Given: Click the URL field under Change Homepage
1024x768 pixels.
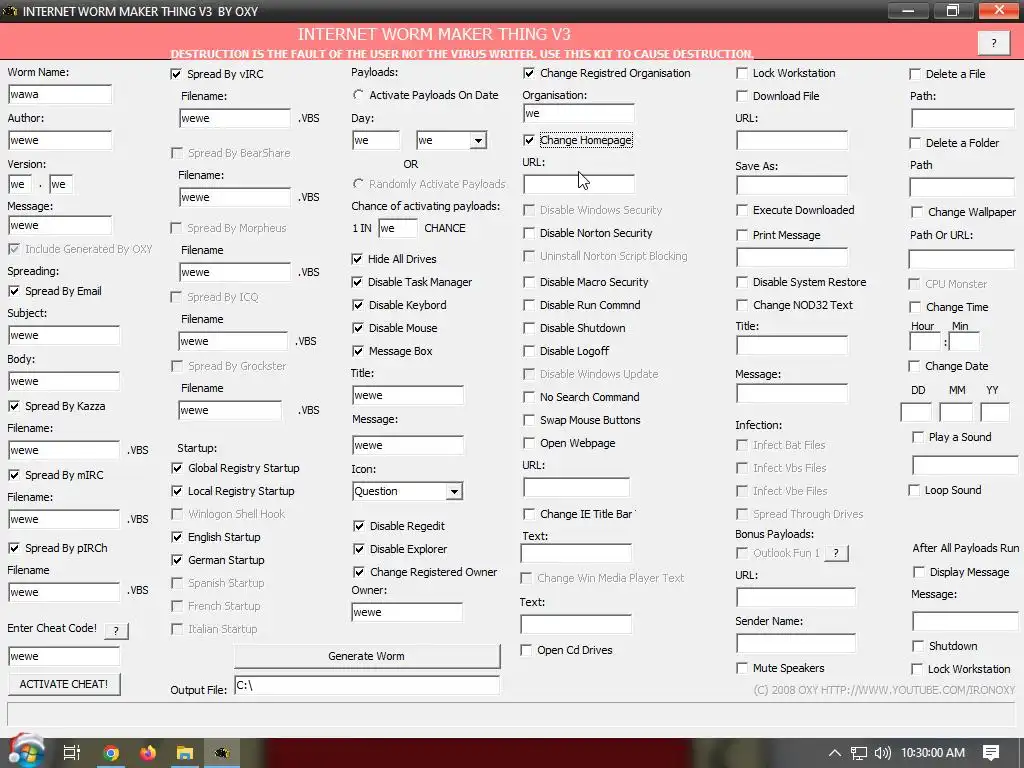Looking at the screenshot, I should [579, 184].
